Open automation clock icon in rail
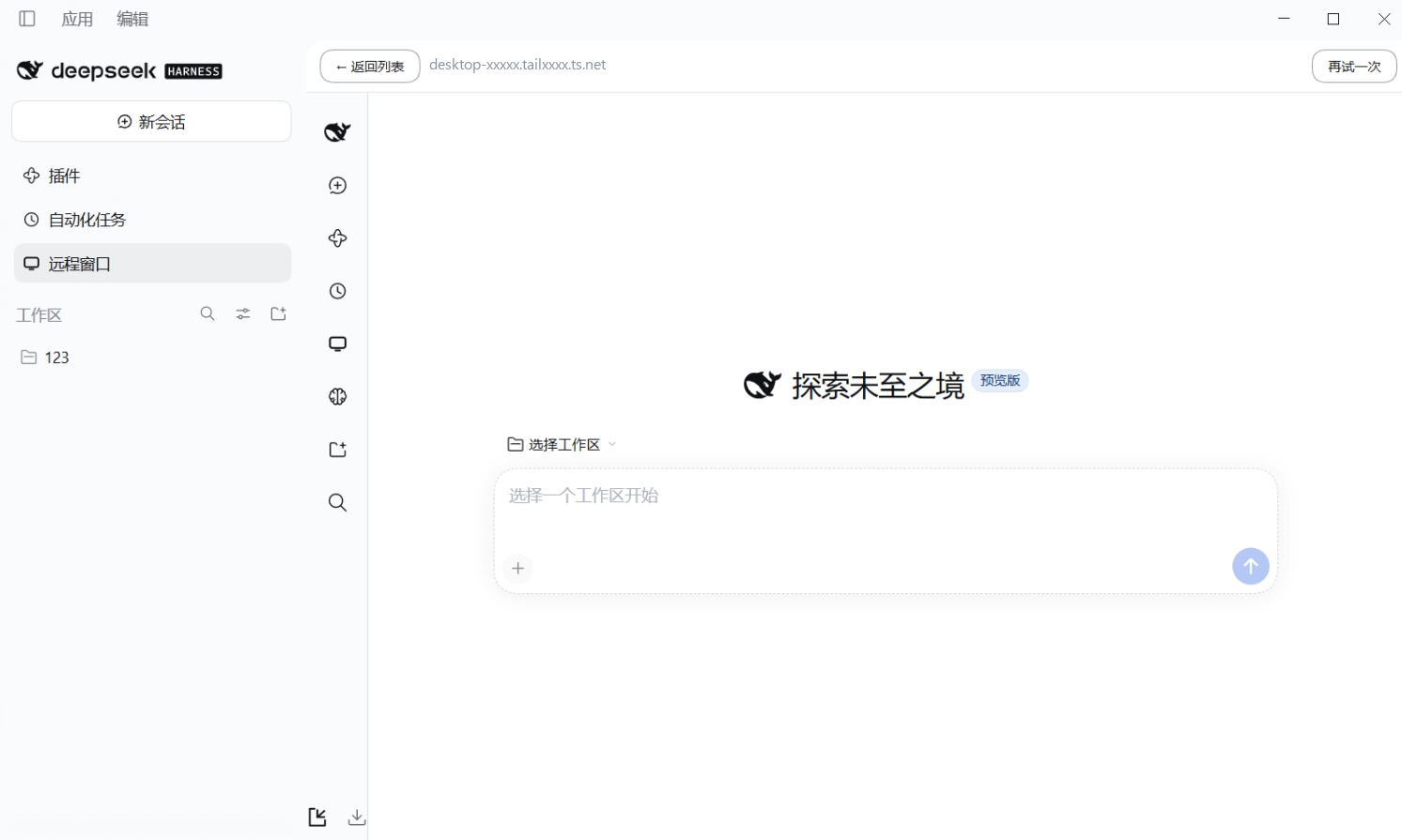This screenshot has width=1402, height=840. [338, 291]
